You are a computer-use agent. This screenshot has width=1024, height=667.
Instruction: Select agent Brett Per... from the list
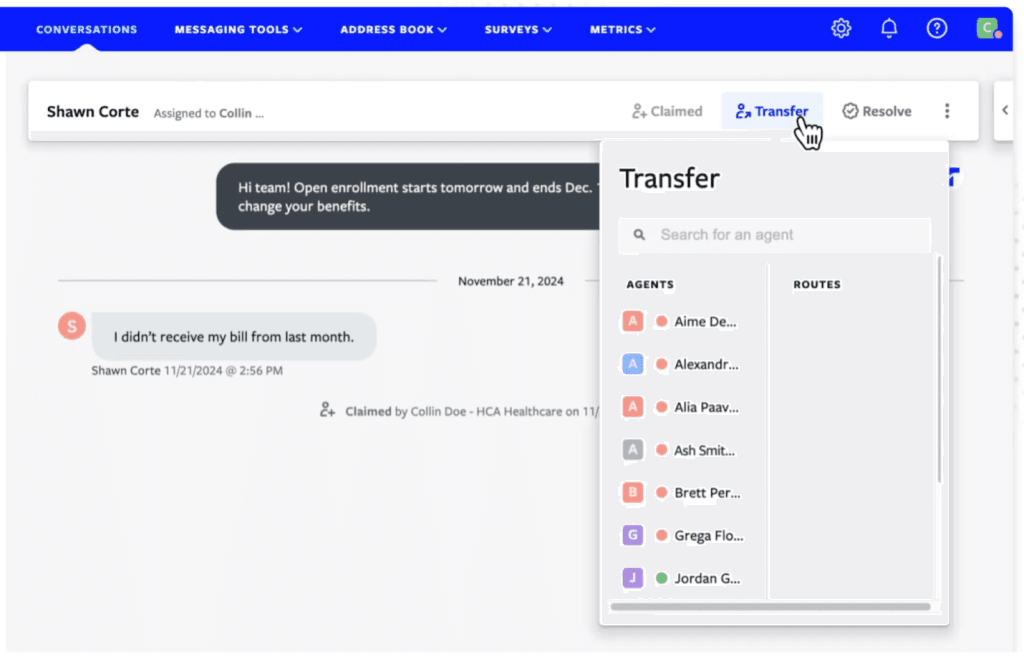point(706,493)
